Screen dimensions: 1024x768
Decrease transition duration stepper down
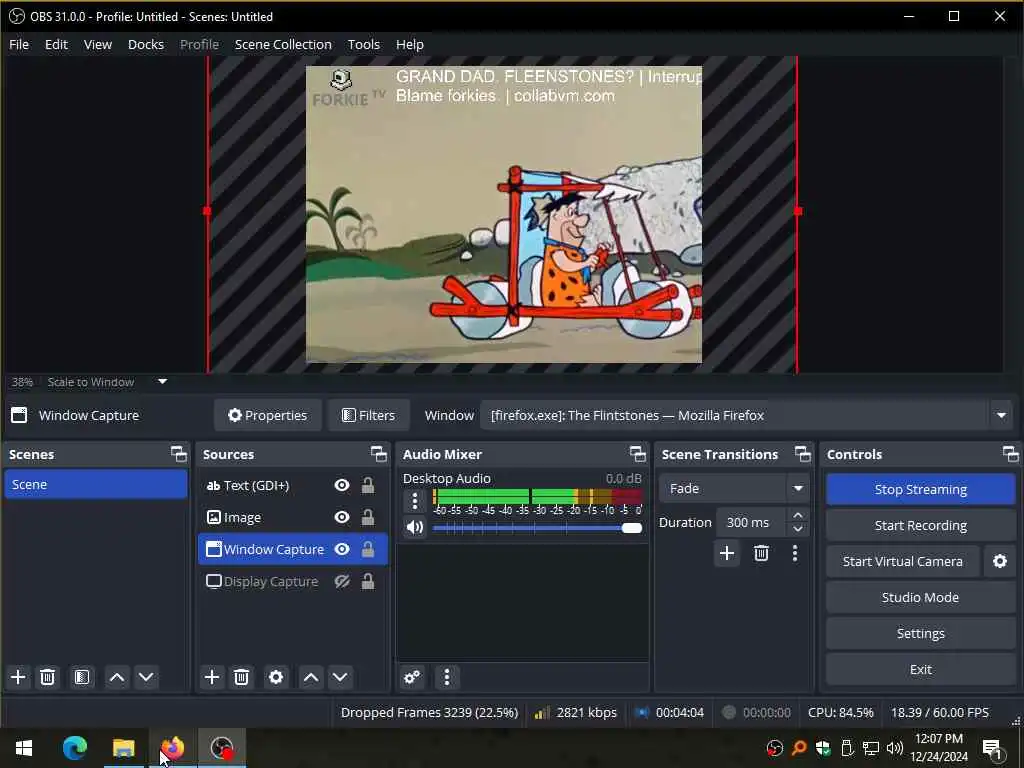(x=797, y=529)
